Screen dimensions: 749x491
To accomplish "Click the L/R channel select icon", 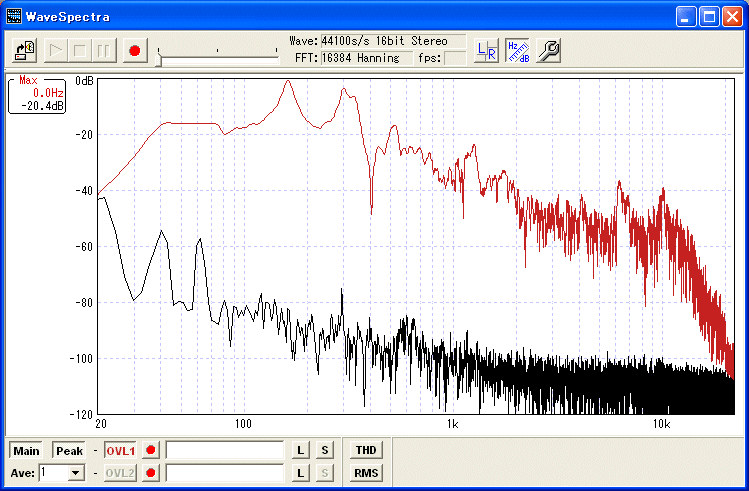I will [486, 50].
